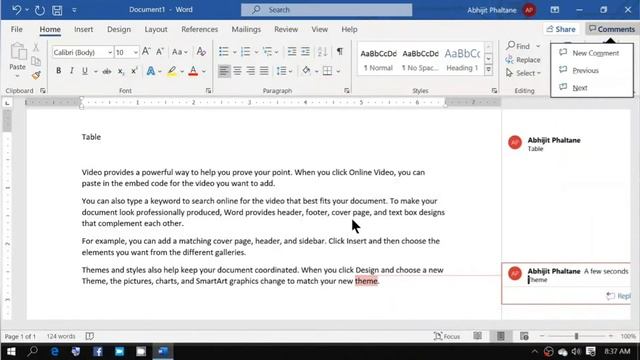Switch to the Insert tab
The height and width of the screenshot is (360, 640).
click(84, 29)
